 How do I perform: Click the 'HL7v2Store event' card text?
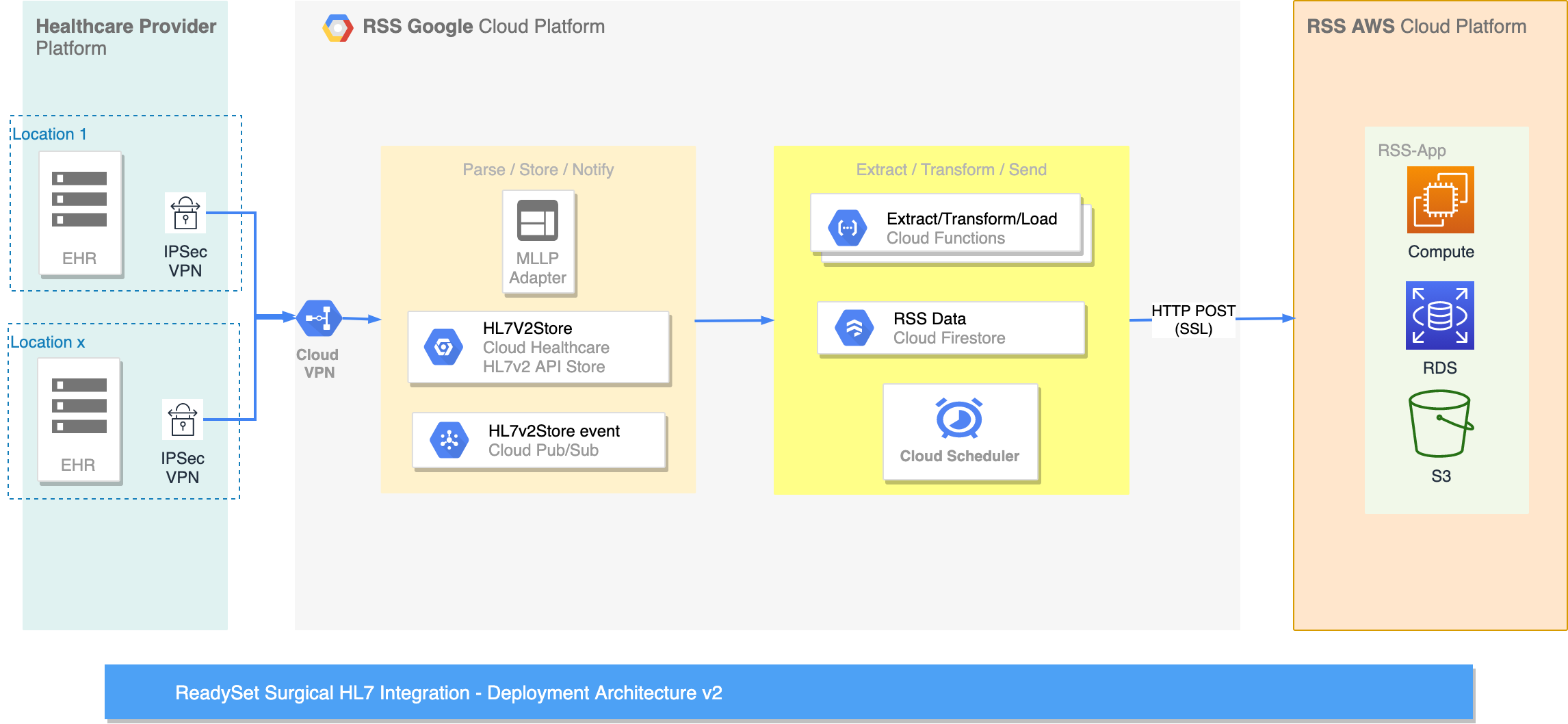pyautogui.click(x=554, y=431)
